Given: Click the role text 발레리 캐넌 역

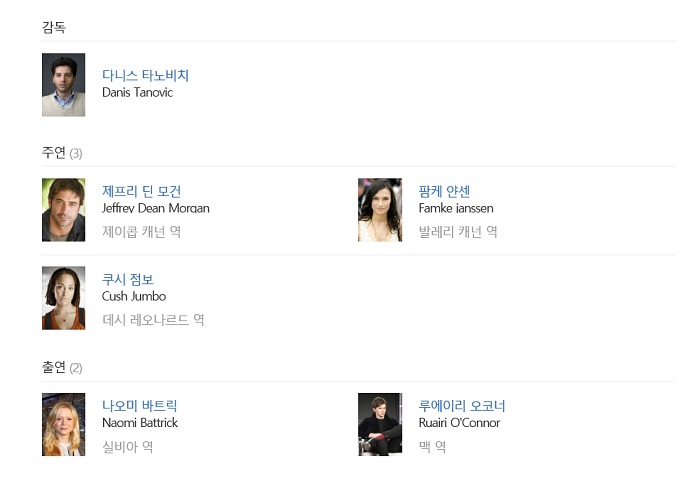Looking at the screenshot, I should tap(458, 231).
